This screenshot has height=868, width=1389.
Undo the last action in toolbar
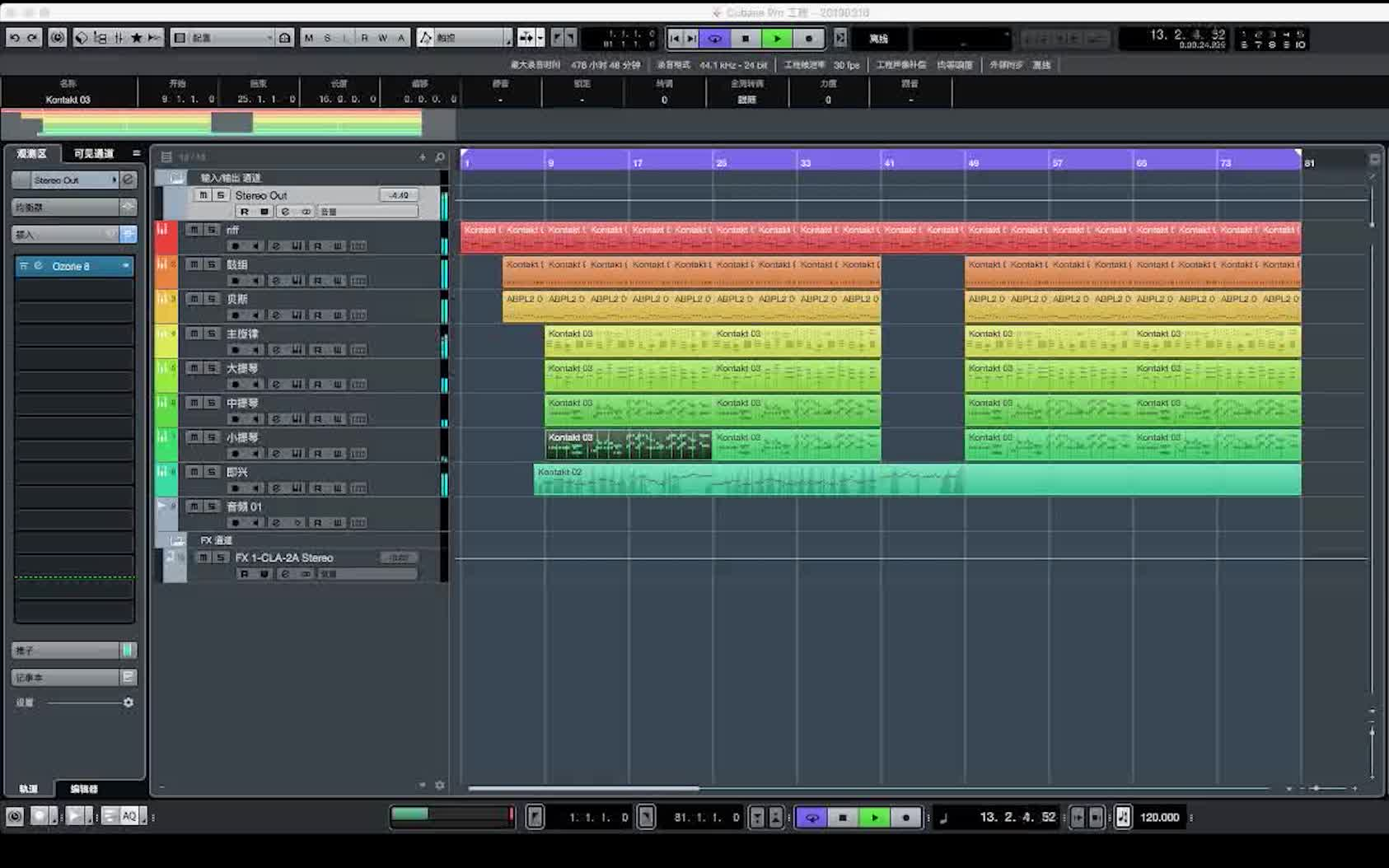pos(14,38)
